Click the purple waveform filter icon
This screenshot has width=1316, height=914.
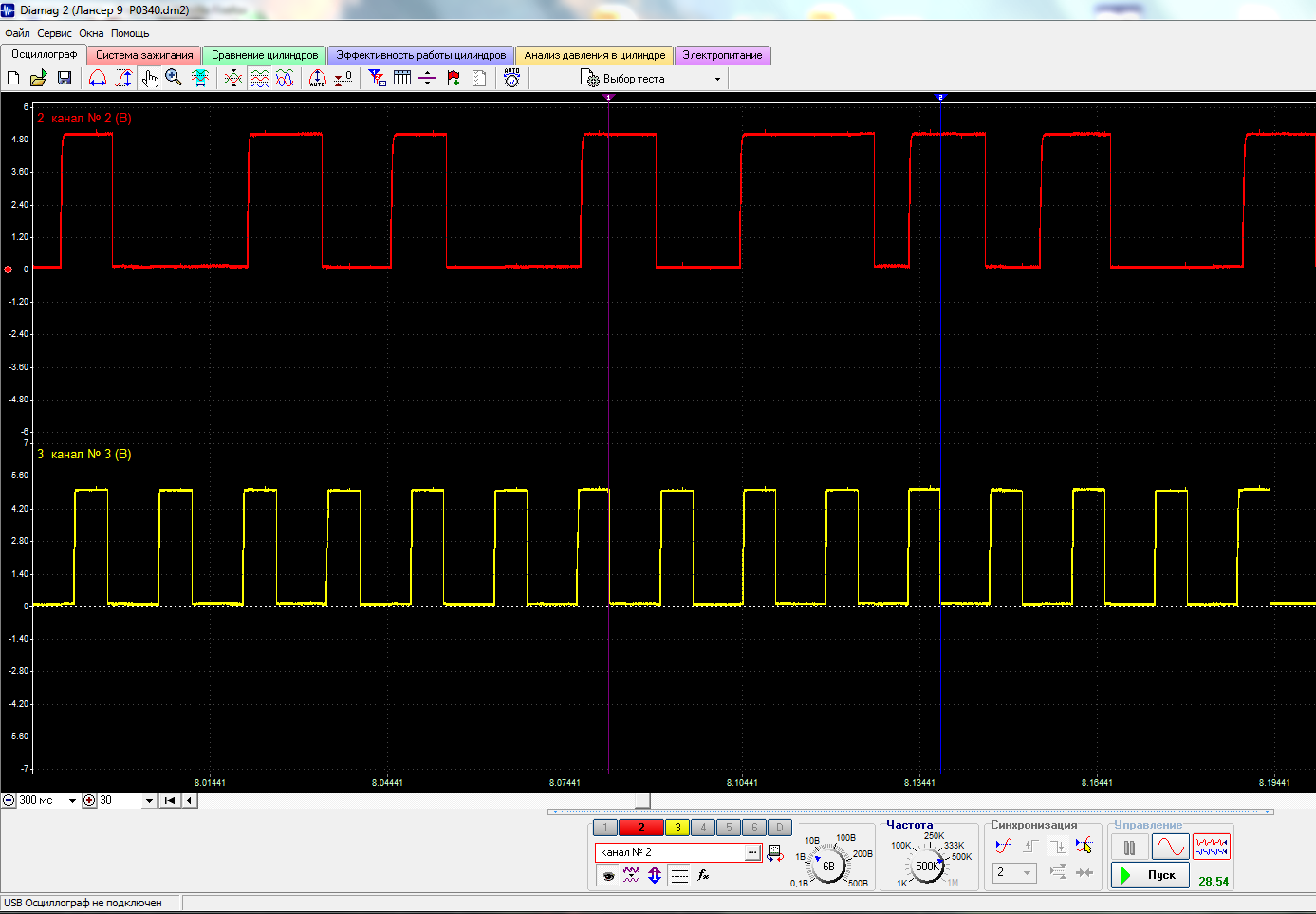[x=631, y=875]
